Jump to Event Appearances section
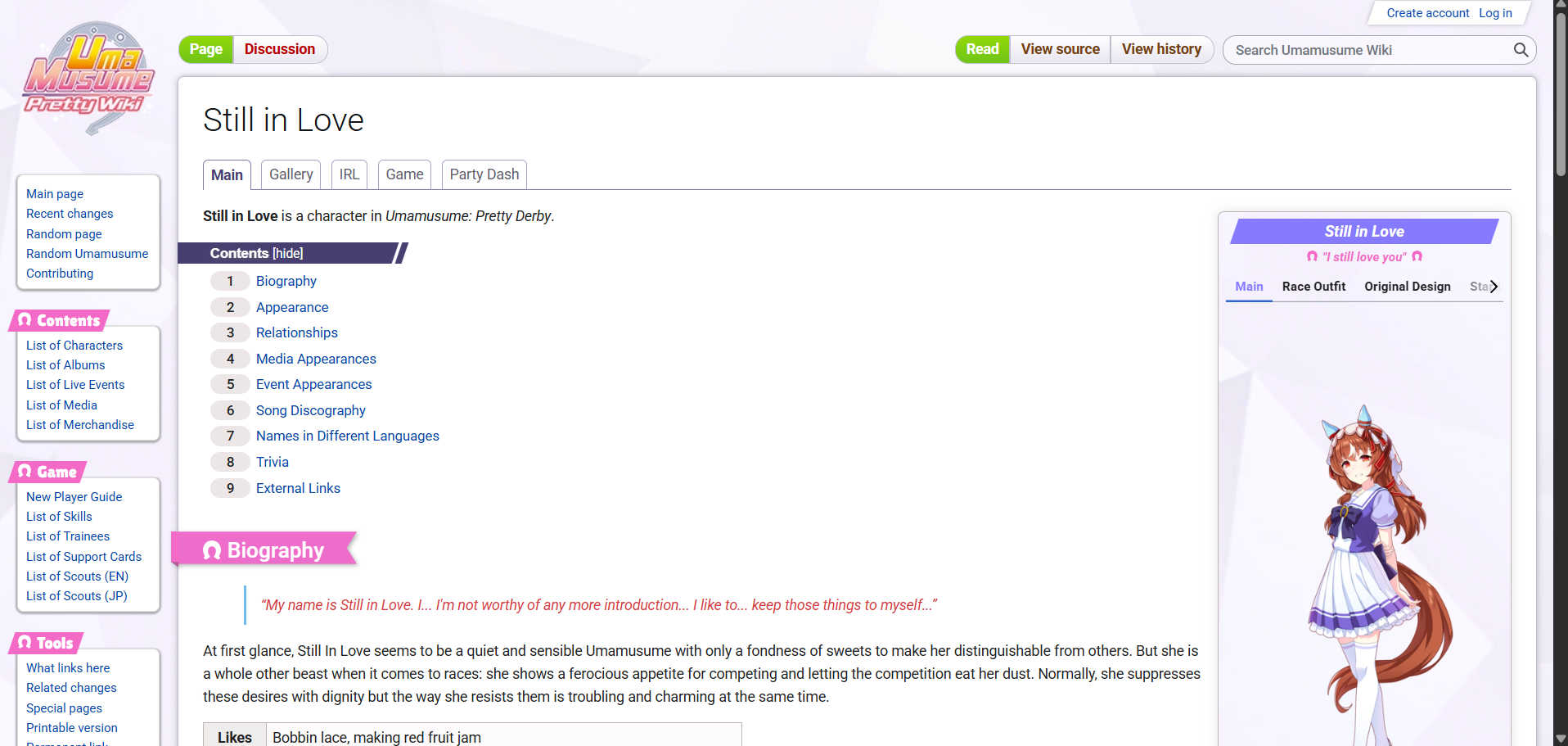The height and width of the screenshot is (746, 1568). (x=313, y=384)
